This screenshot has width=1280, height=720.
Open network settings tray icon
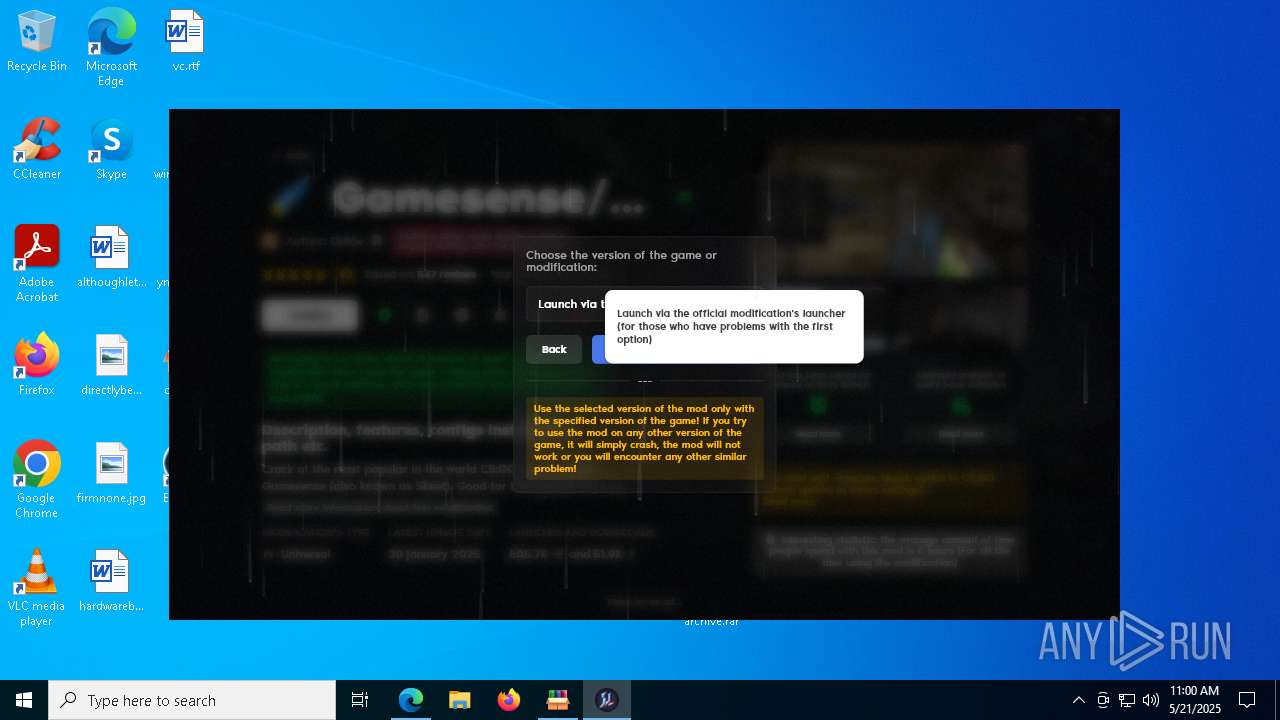1127,700
